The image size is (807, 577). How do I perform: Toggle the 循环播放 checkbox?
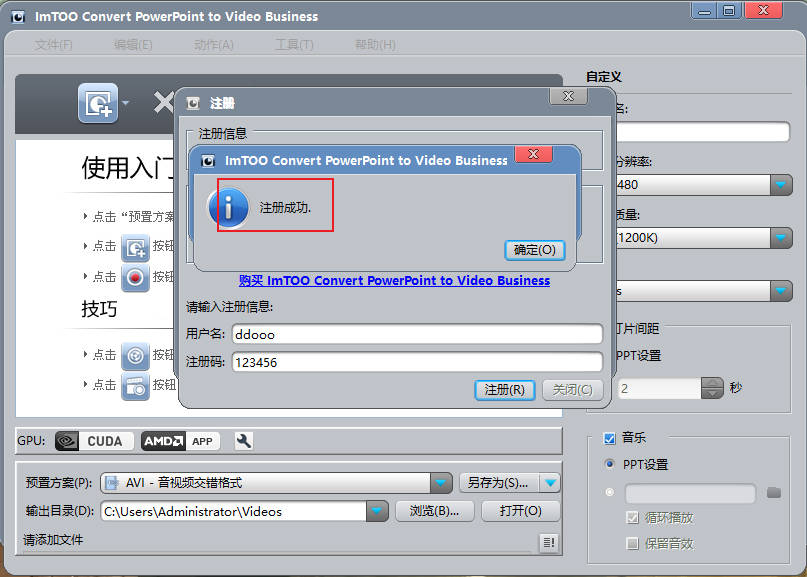pyautogui.click(x=633, y=517)
